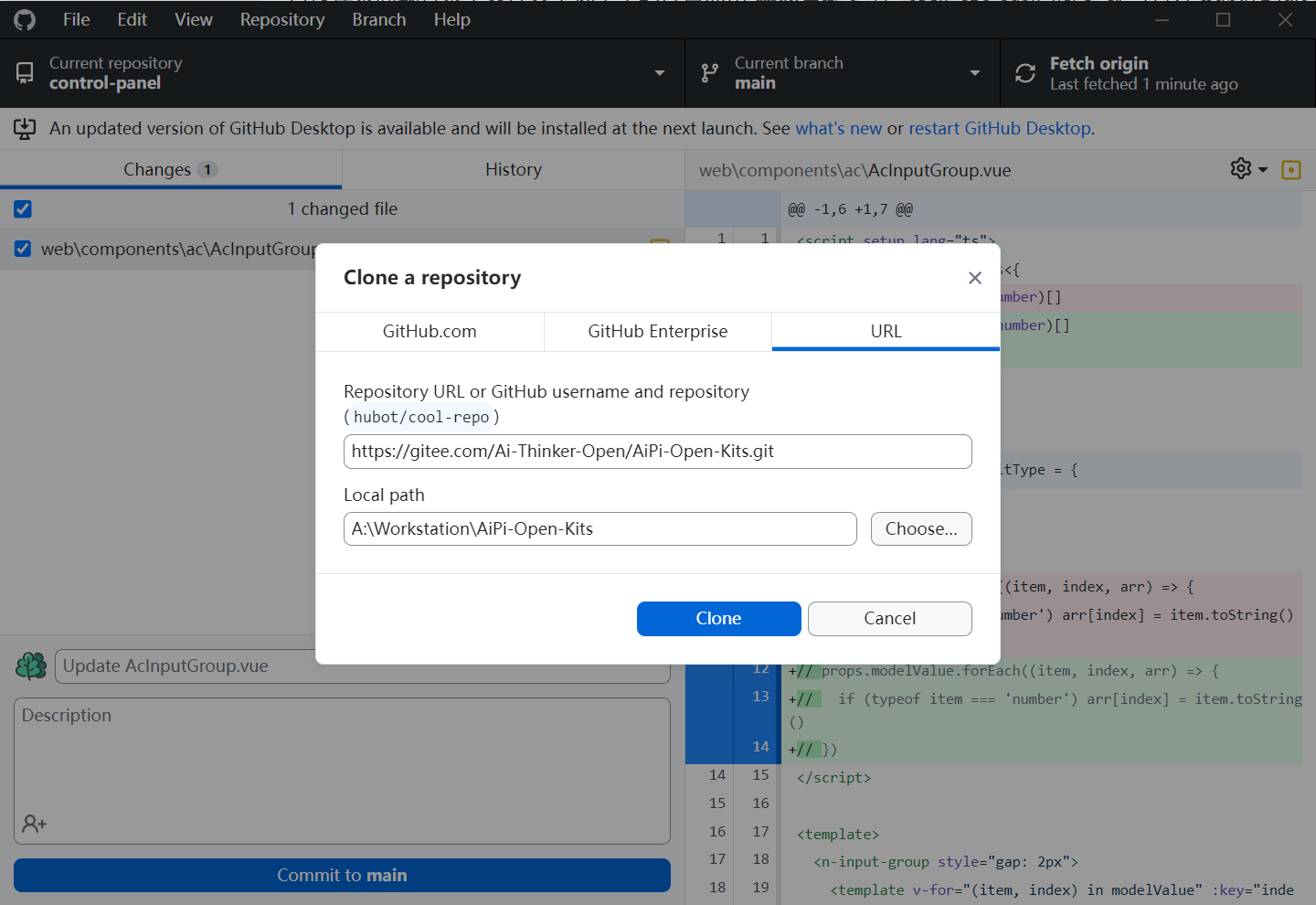Switch to the Changes tab
The image size is (1316, 905).
point(171,170)
